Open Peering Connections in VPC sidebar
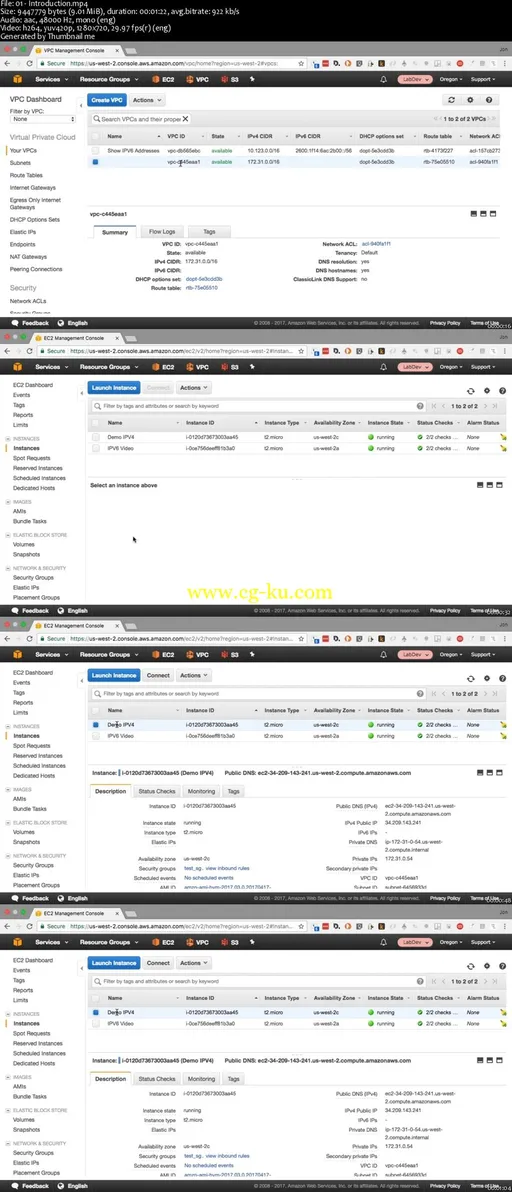Image resolution: width=512 pixels, height=1192 pixels. (x=36, y=268)
